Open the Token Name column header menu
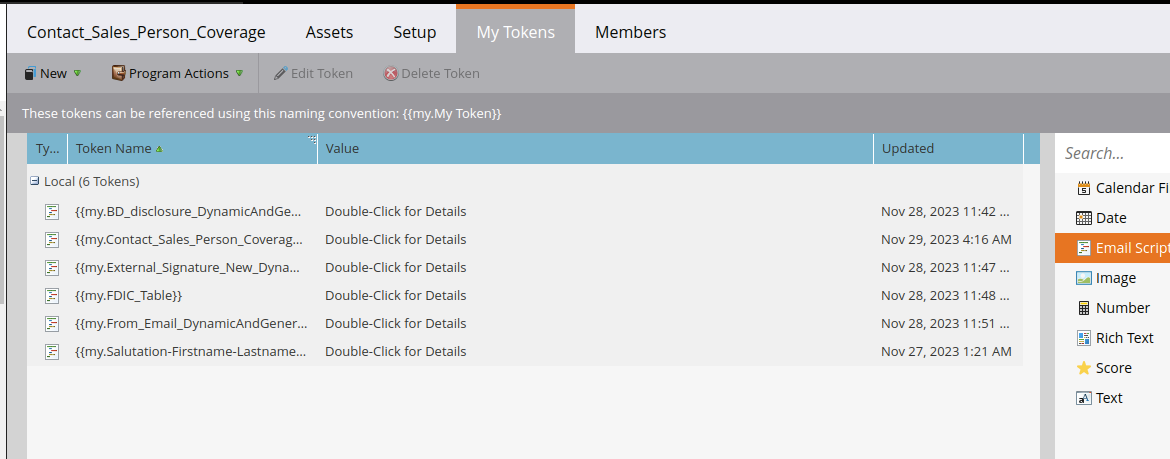The image size is (1170, 459). (312, 139)
